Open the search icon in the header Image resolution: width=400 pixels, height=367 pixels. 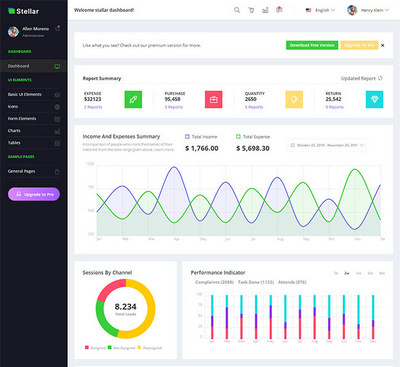pos(237,10)
